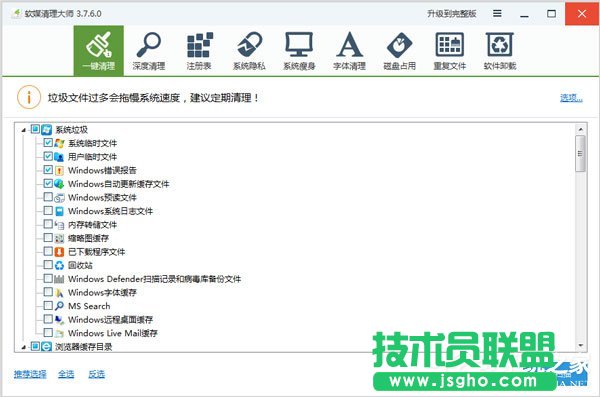
Task: Click the wall icon for Windows Defender entry
Action: point(59,279)
